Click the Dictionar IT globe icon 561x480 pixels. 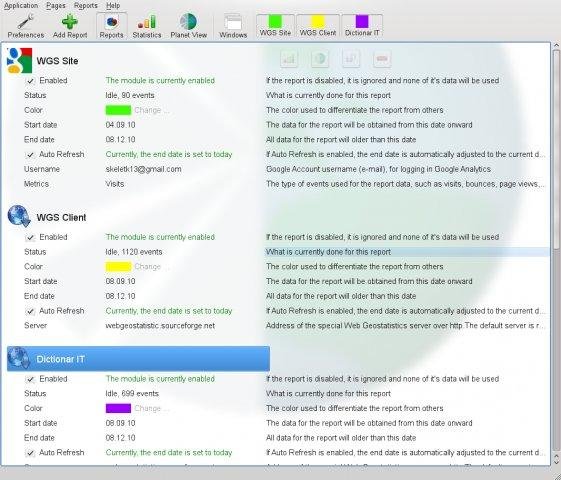pos(19,358)
